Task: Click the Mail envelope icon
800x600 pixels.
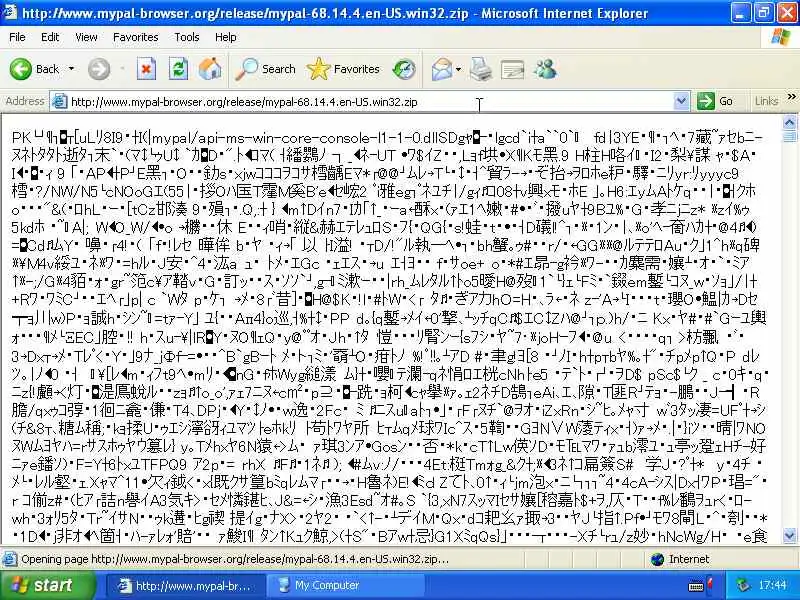Action: pyautogui.click(x=442, y=69)
